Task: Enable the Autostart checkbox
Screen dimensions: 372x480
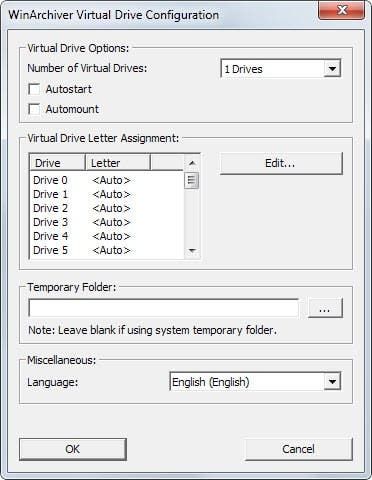Action: 34,89
